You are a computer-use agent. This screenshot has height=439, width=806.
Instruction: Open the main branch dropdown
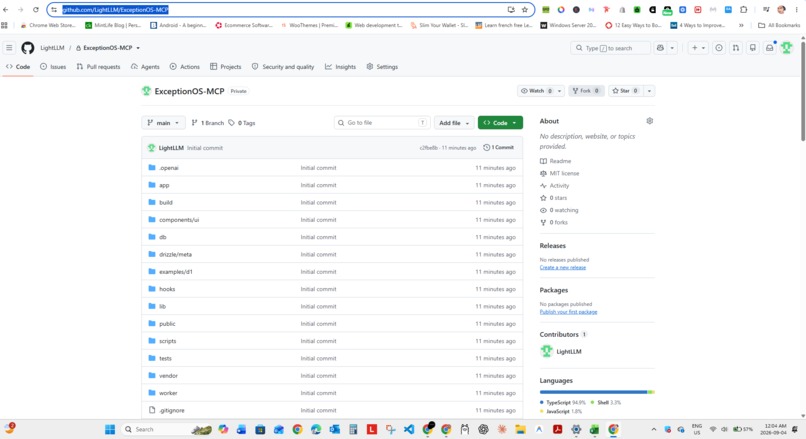click(163, 123)
